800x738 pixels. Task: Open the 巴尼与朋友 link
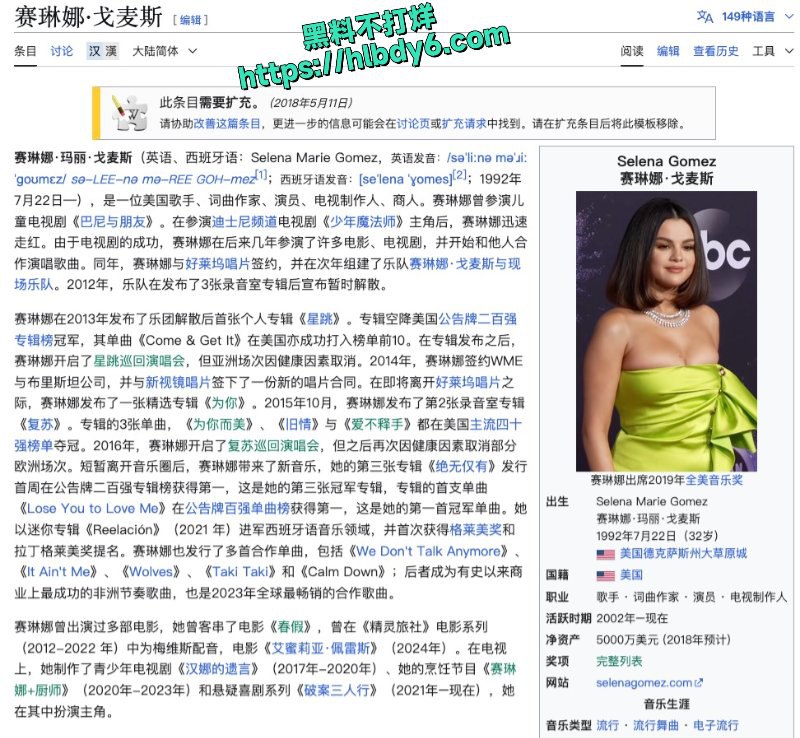tap(112, 222)
